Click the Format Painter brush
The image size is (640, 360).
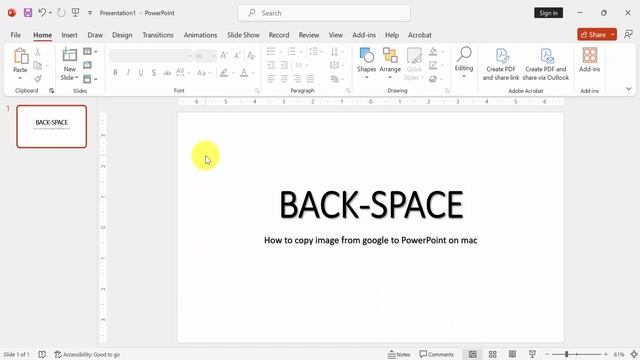pyautogui.click(x=38, y=78)
